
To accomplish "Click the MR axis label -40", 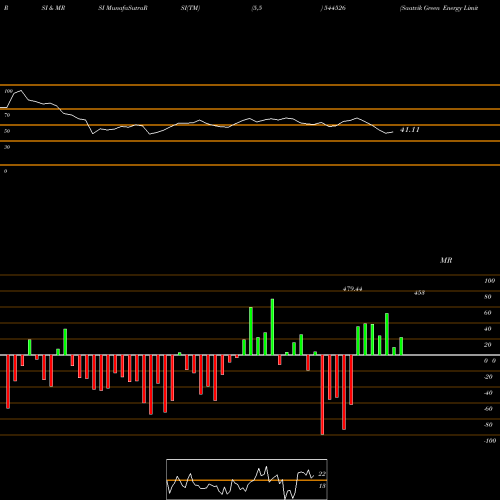I will [x=488, y=393].
